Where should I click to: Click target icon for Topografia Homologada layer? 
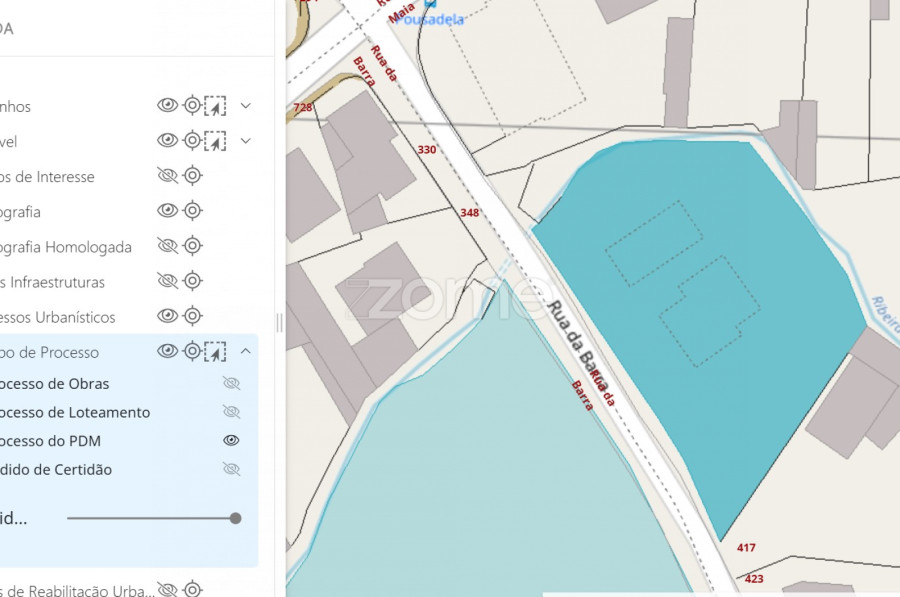(193, 246)
